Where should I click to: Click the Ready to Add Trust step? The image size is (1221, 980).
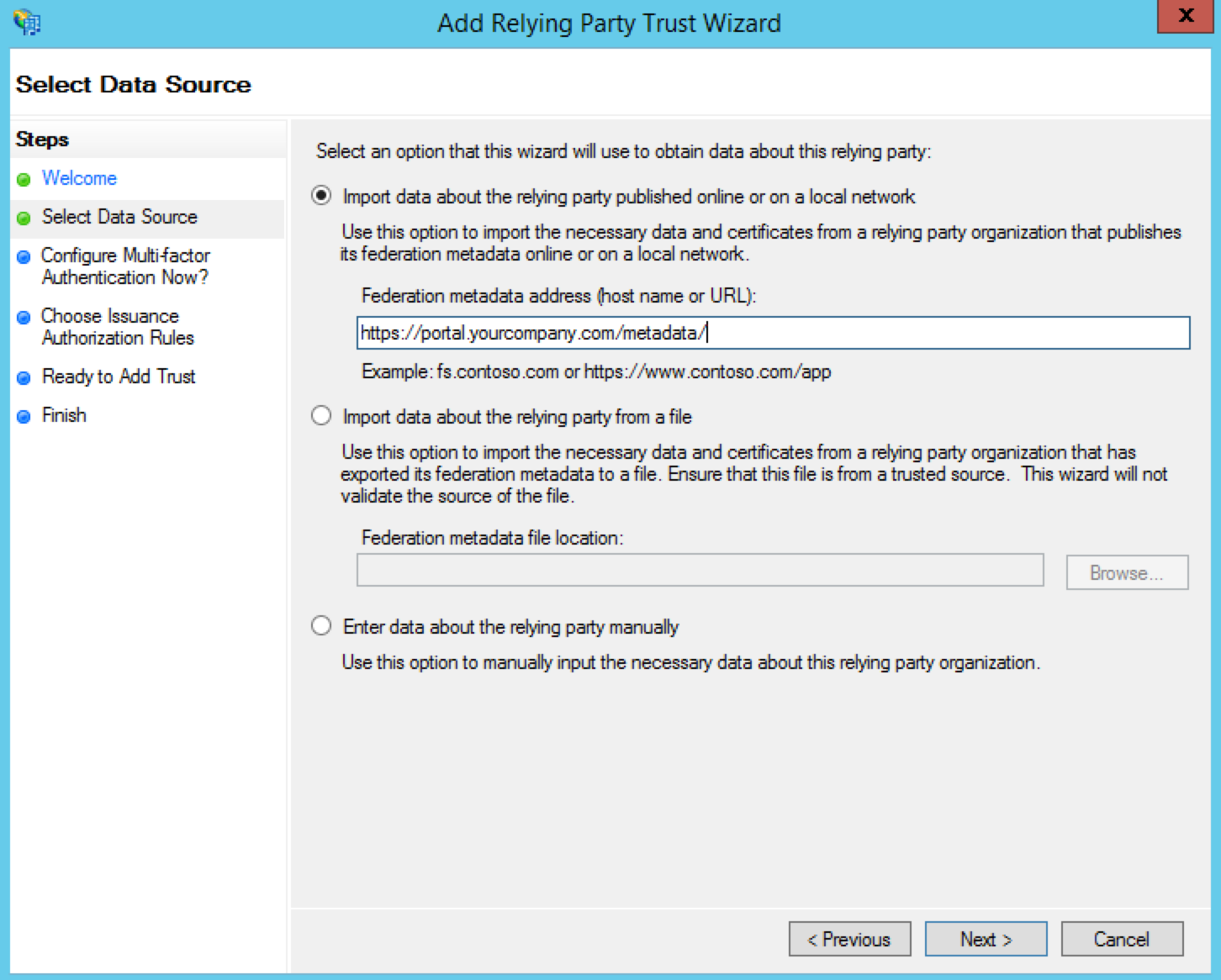tap(118, 377)
